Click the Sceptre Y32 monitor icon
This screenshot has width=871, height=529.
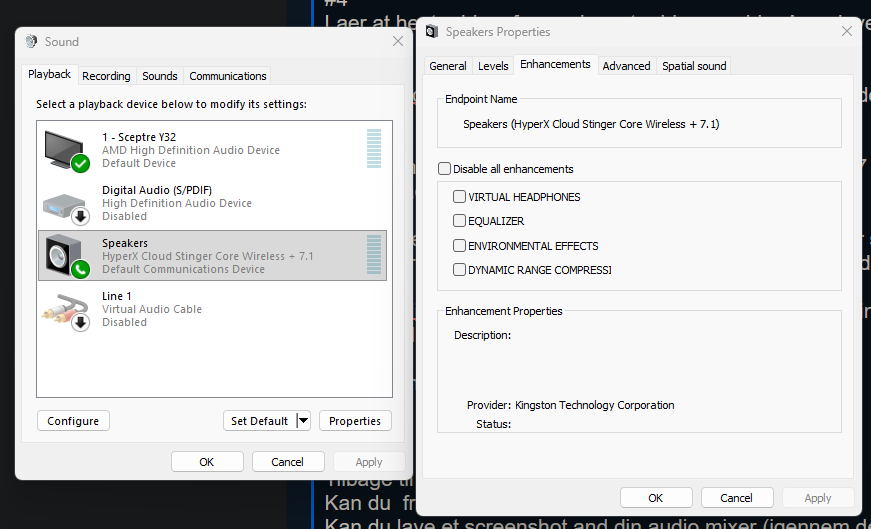[67, 150]
